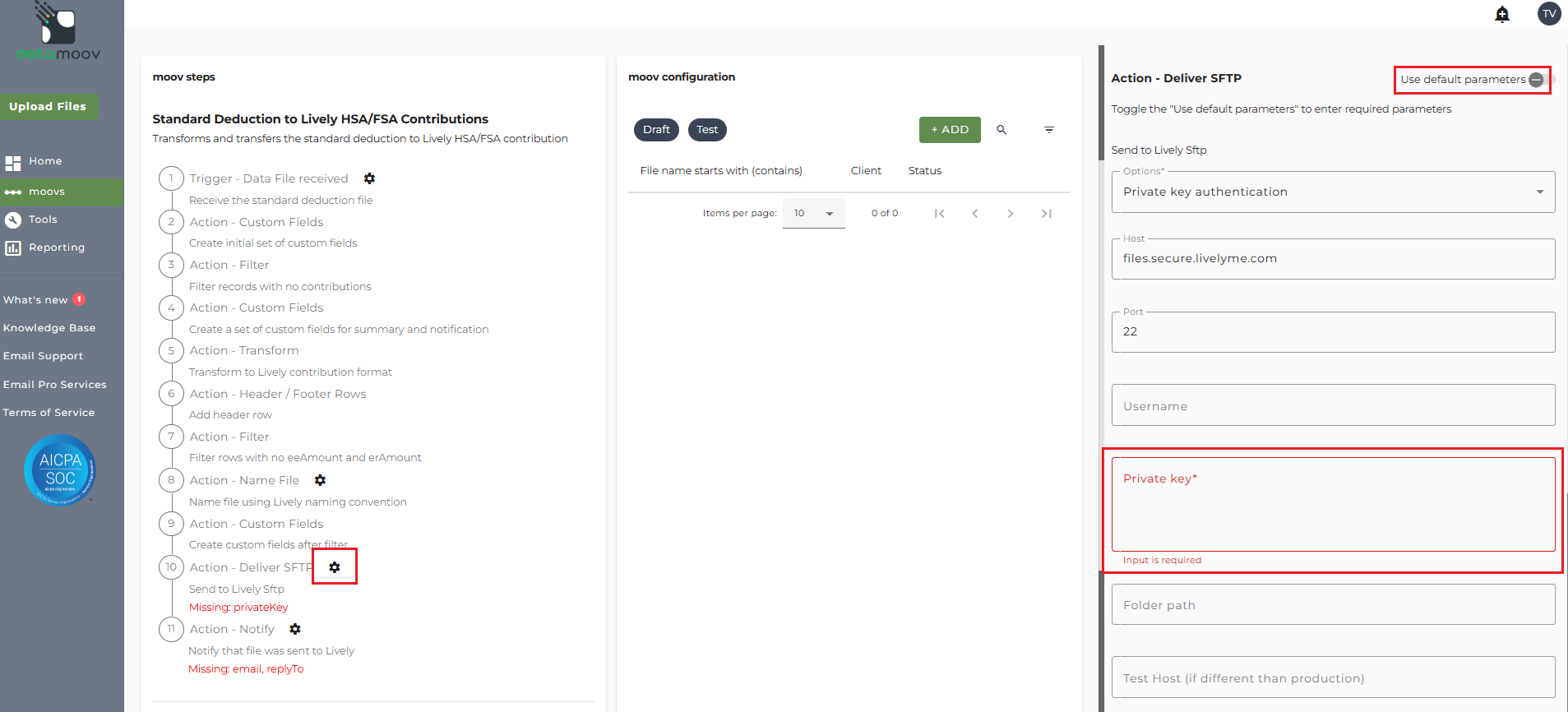Click the Status column header
The image size is (1568, 712).
click(925, 171)
